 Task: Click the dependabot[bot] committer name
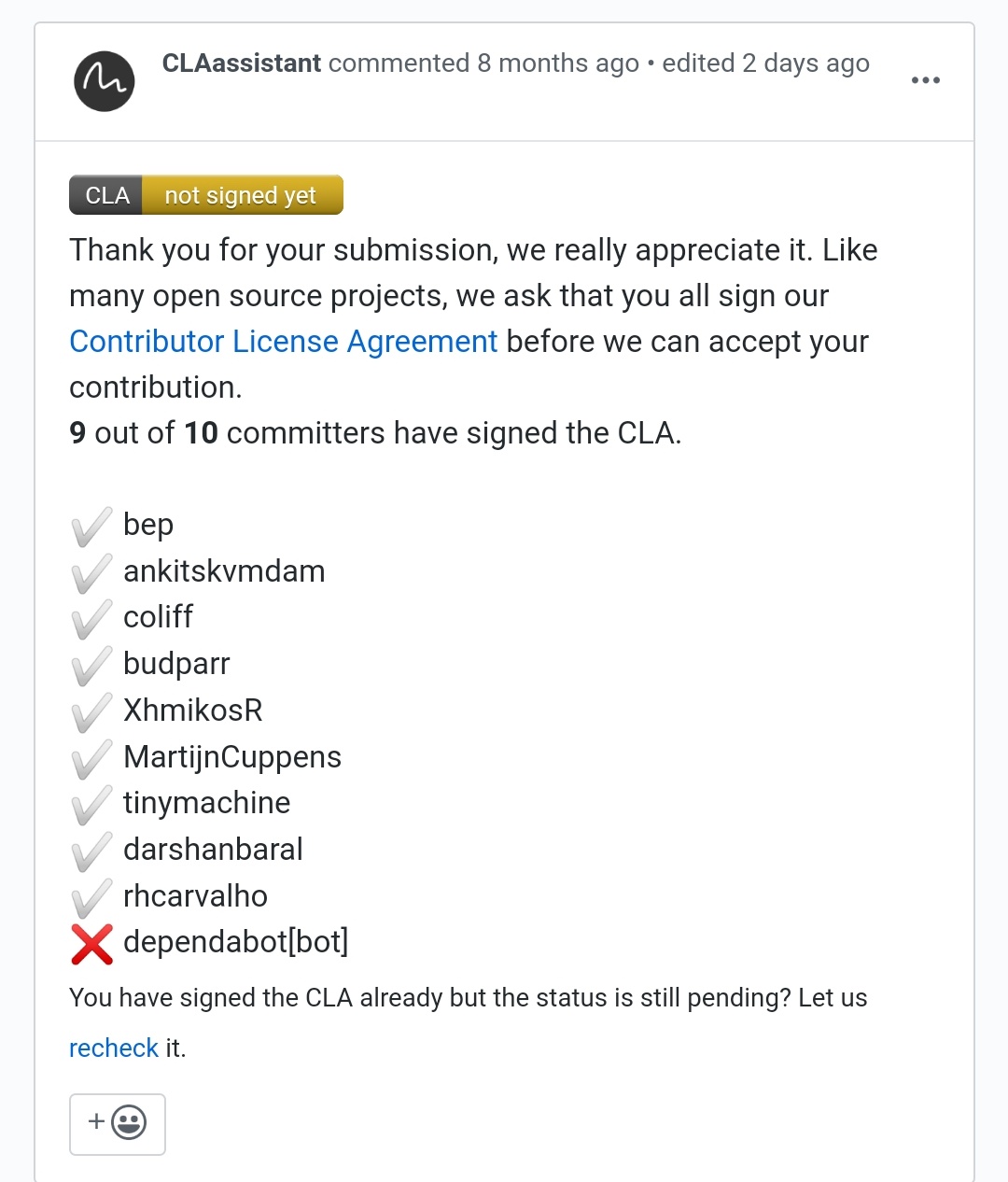[x=235, y=942]
